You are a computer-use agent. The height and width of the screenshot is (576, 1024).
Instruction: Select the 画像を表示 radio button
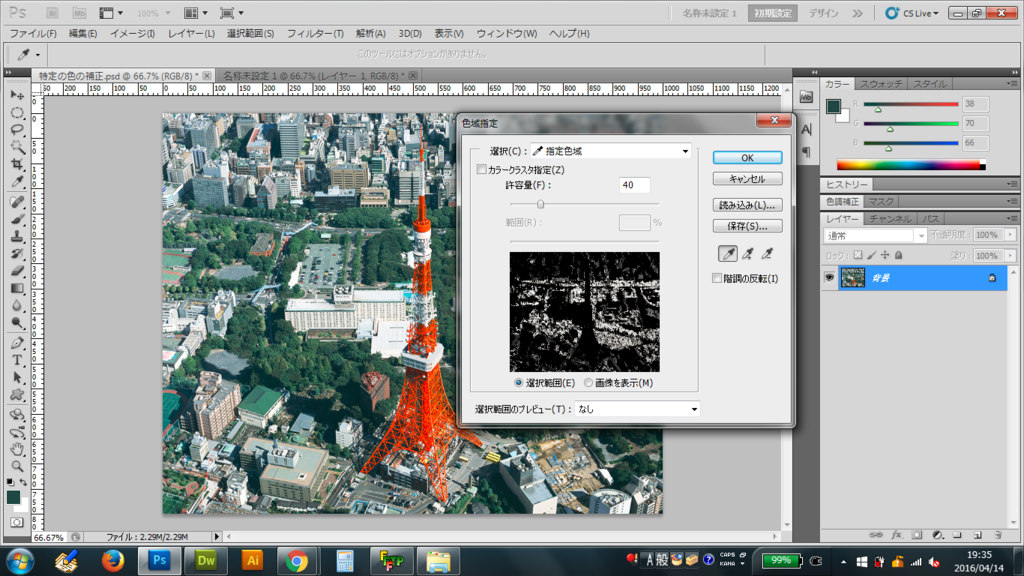coord(588,383)
